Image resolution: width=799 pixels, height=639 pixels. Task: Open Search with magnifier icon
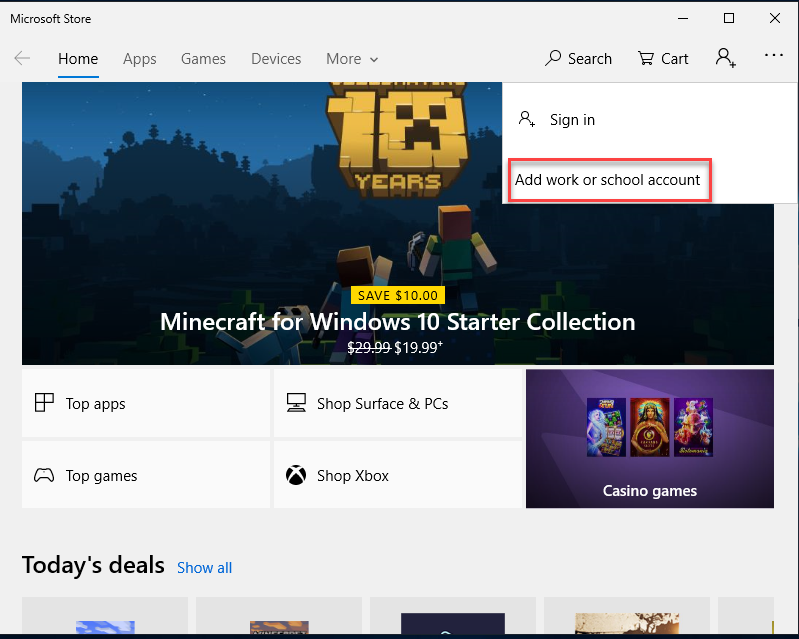point(578,59)
